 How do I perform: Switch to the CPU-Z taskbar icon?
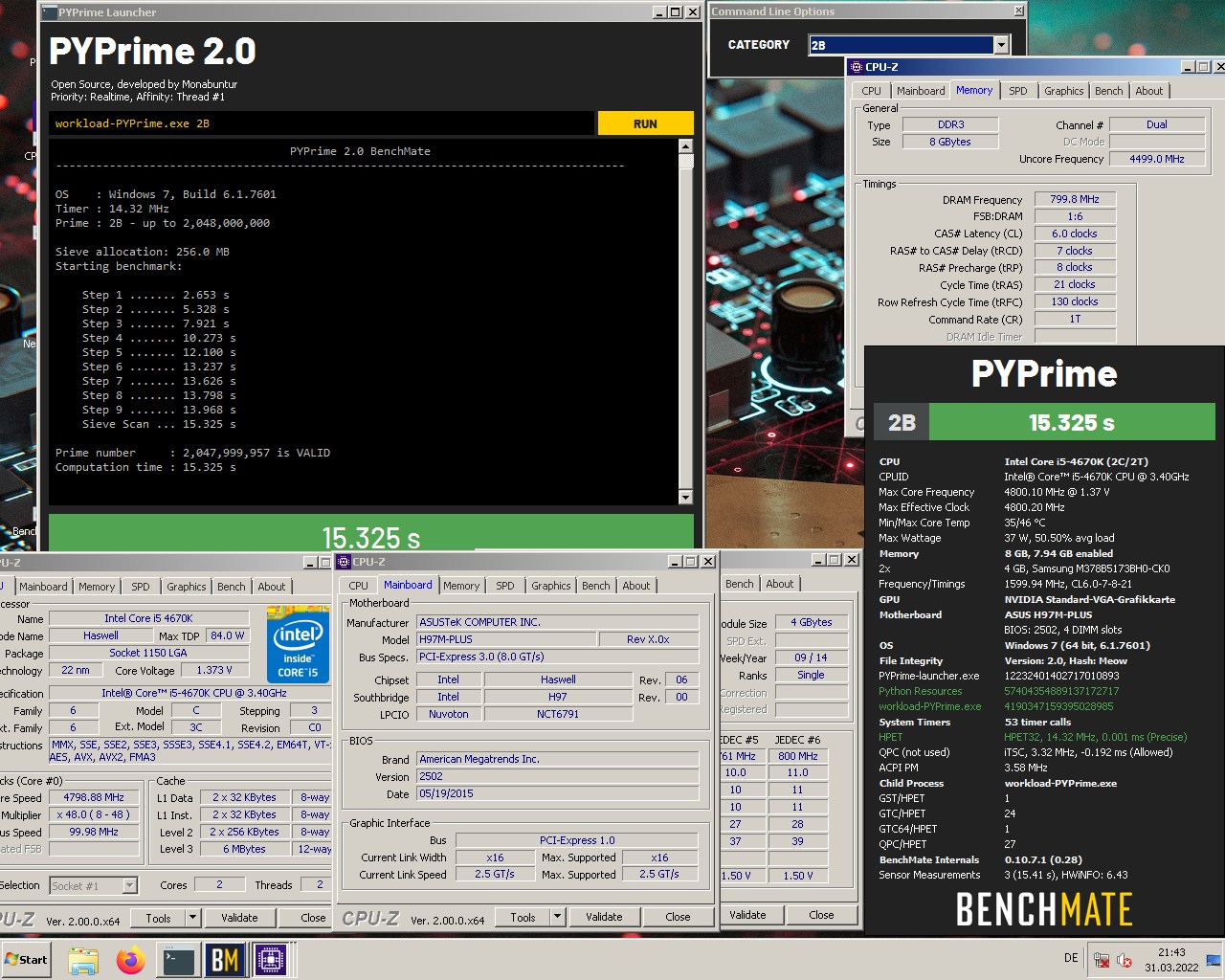point(271,959)
